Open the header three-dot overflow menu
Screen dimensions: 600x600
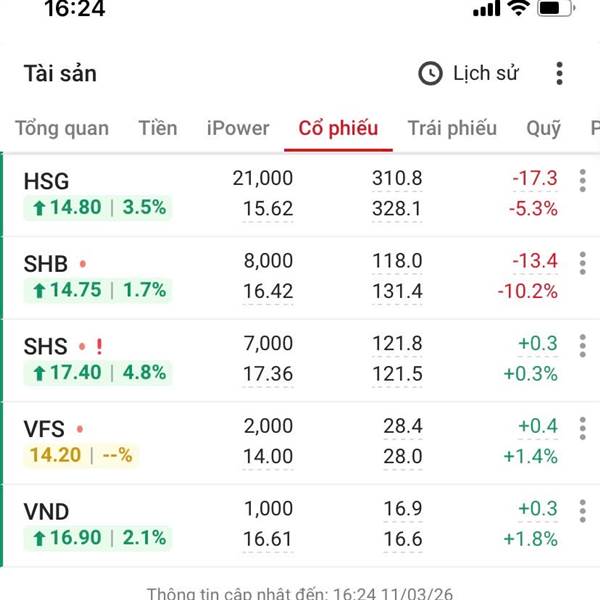point(559,73)
